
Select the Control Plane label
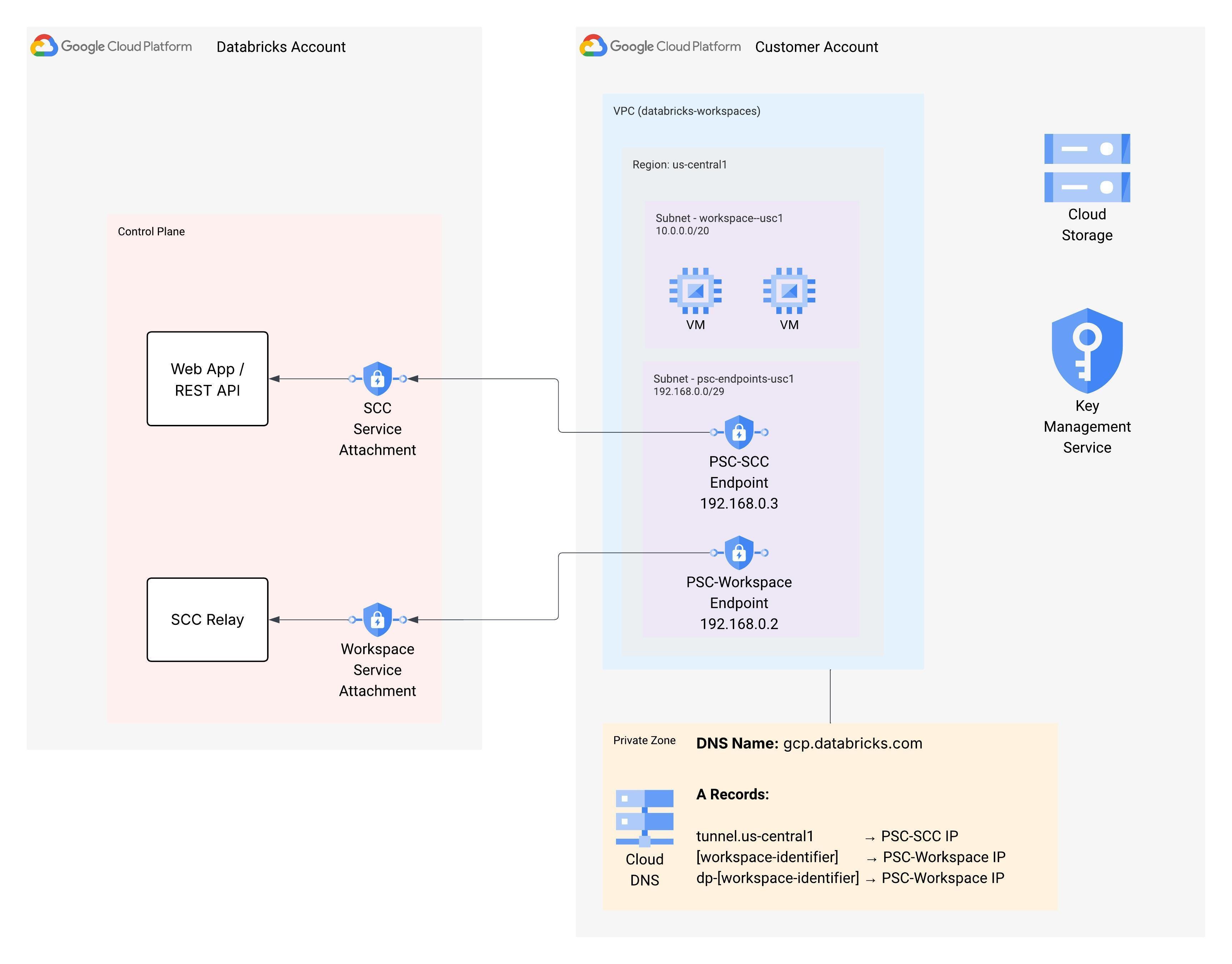click(x=151, y=231)
